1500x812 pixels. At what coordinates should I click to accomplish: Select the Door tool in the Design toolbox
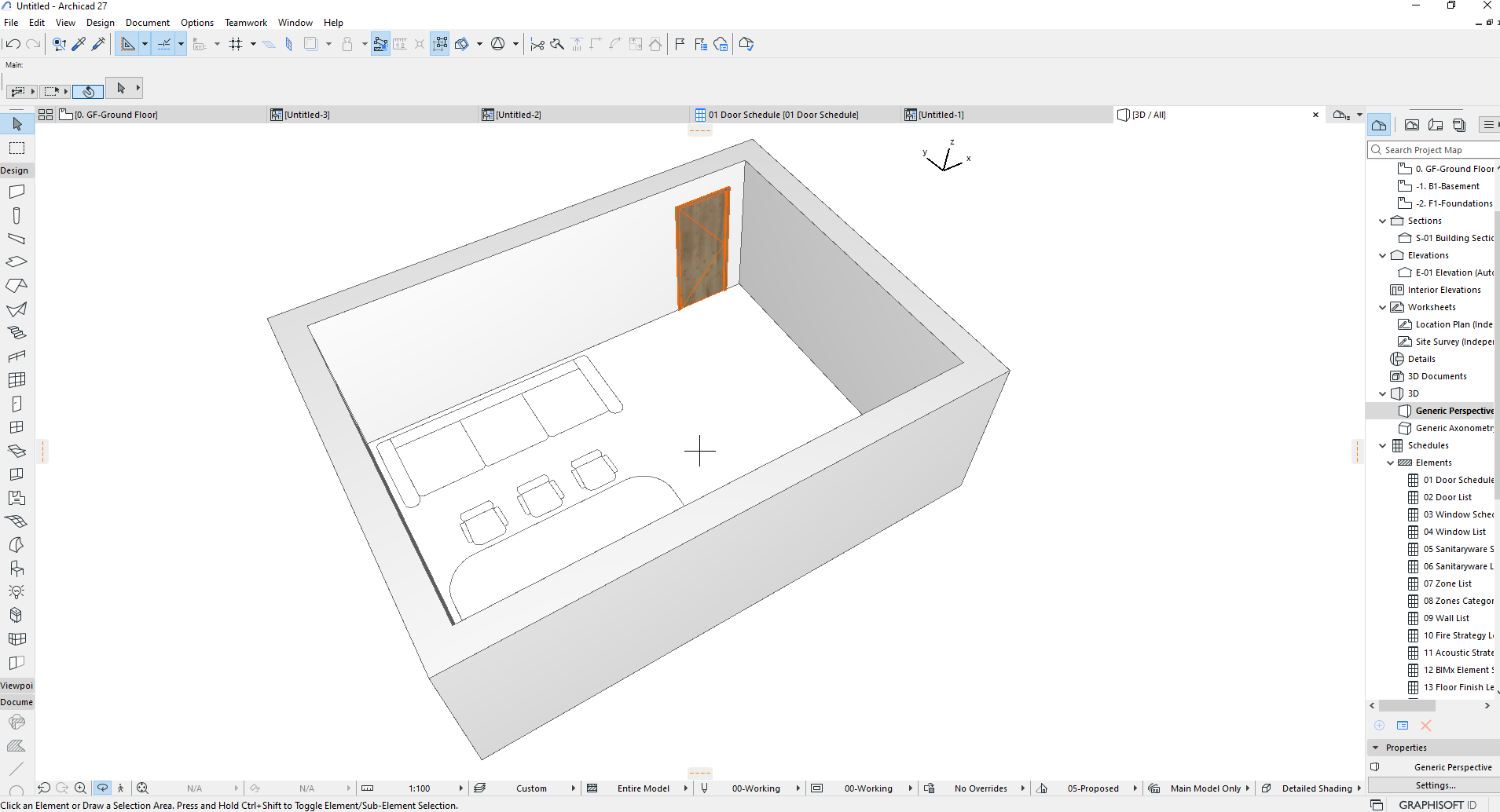pyautogui.click(x=17, y=403)
